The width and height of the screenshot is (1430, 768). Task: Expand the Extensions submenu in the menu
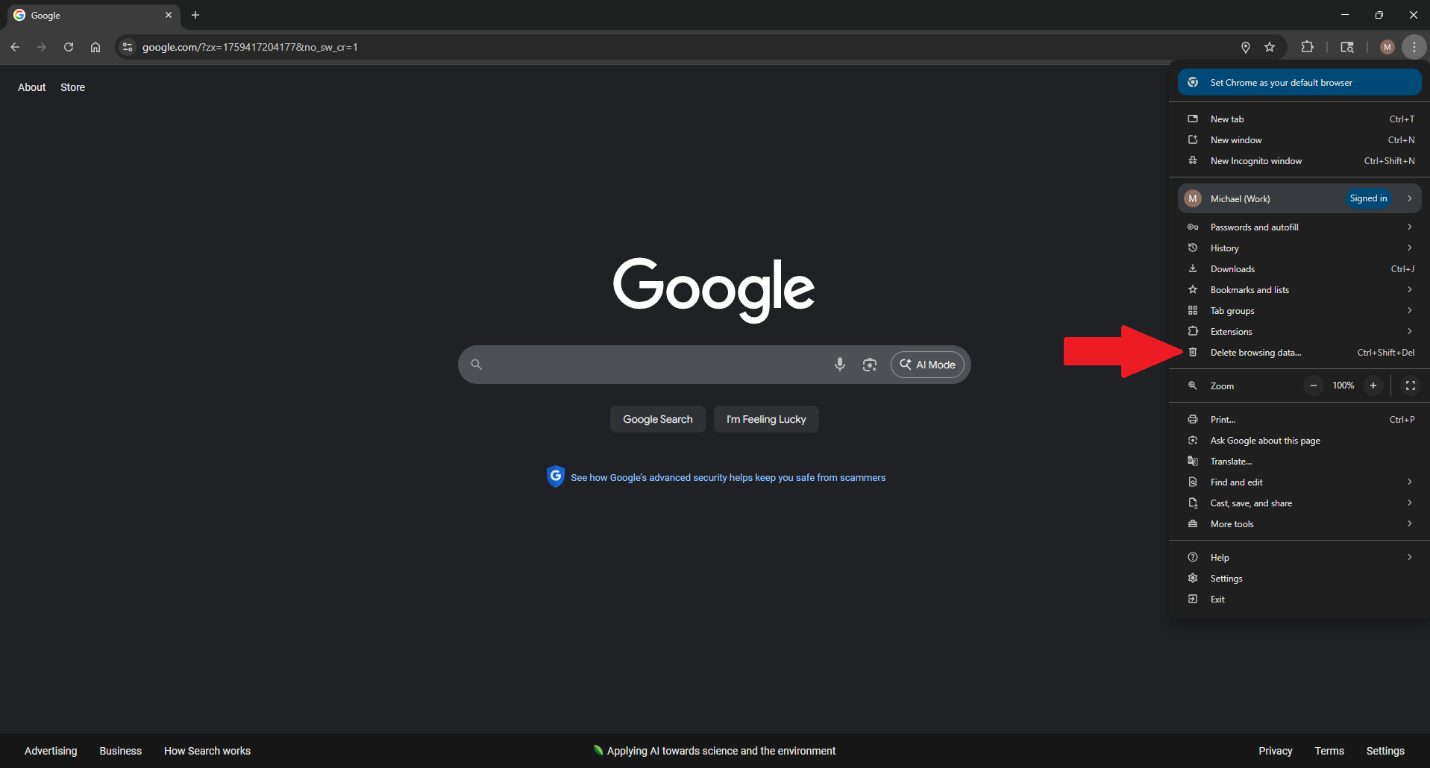click(x=1299, y=332)
